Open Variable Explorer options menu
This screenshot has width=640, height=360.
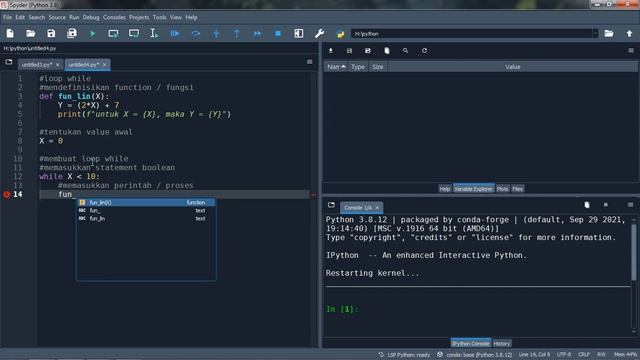click(x=631, y=51)
